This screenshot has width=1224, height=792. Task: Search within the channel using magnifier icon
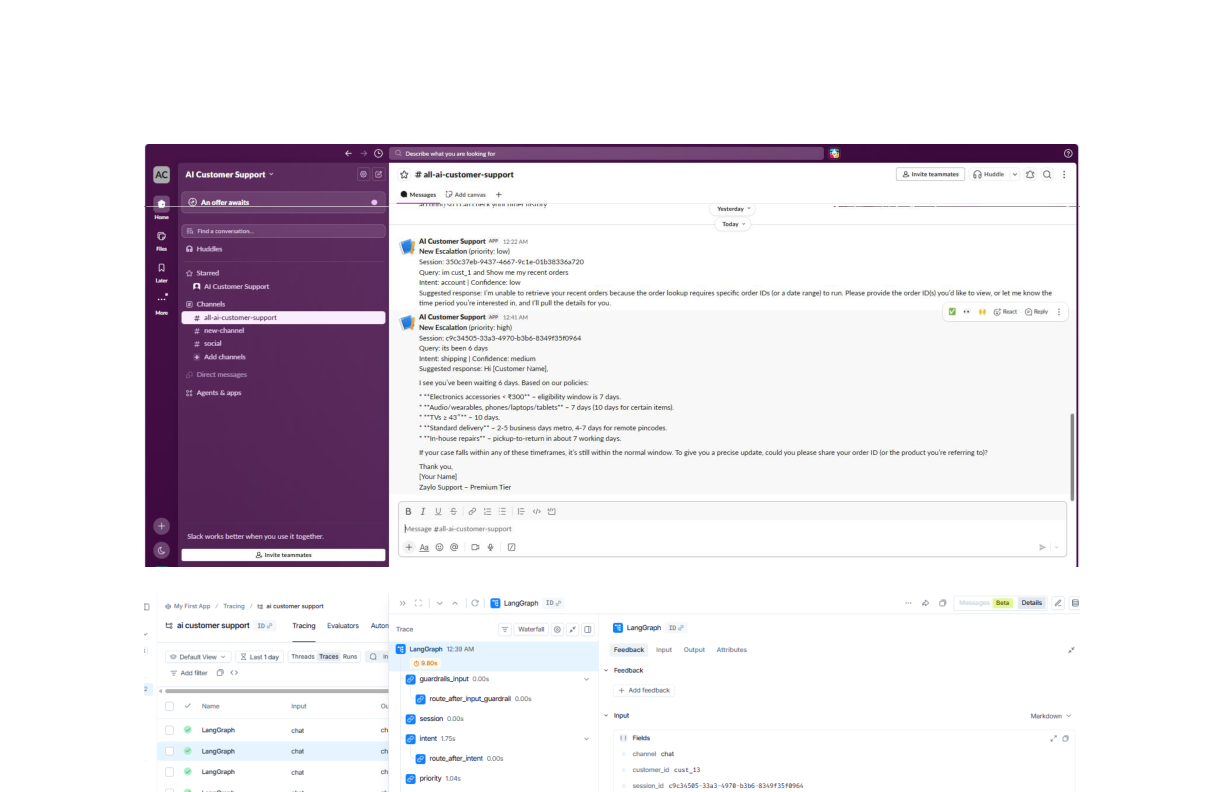(x=1047, y=174)
